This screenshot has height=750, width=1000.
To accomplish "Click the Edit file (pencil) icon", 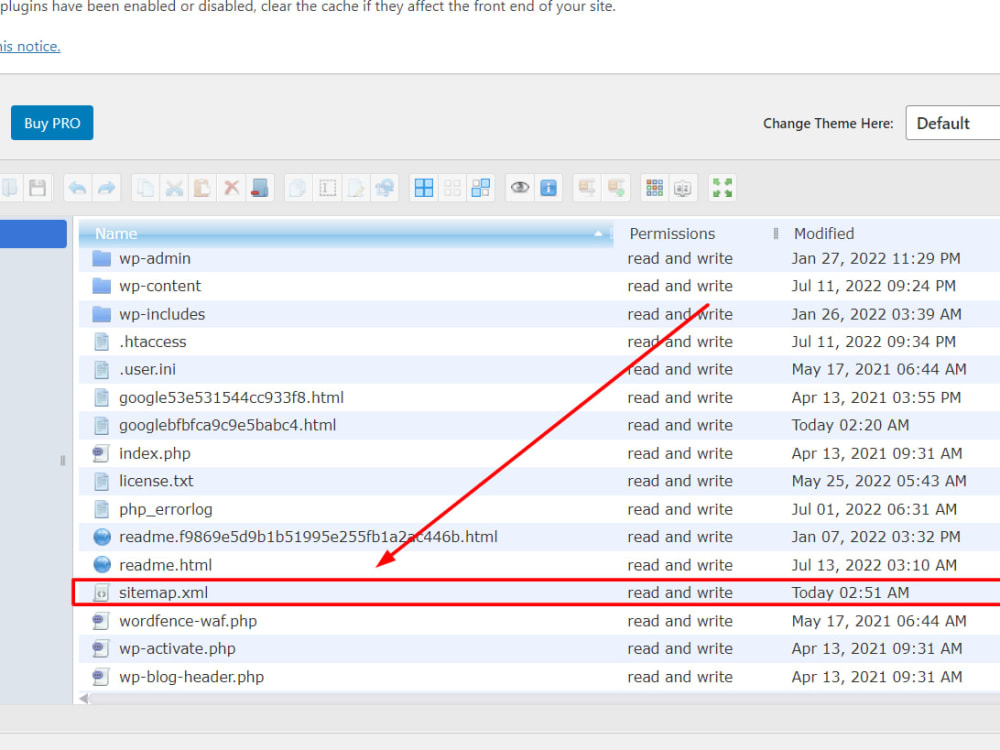I will [356, 188].
